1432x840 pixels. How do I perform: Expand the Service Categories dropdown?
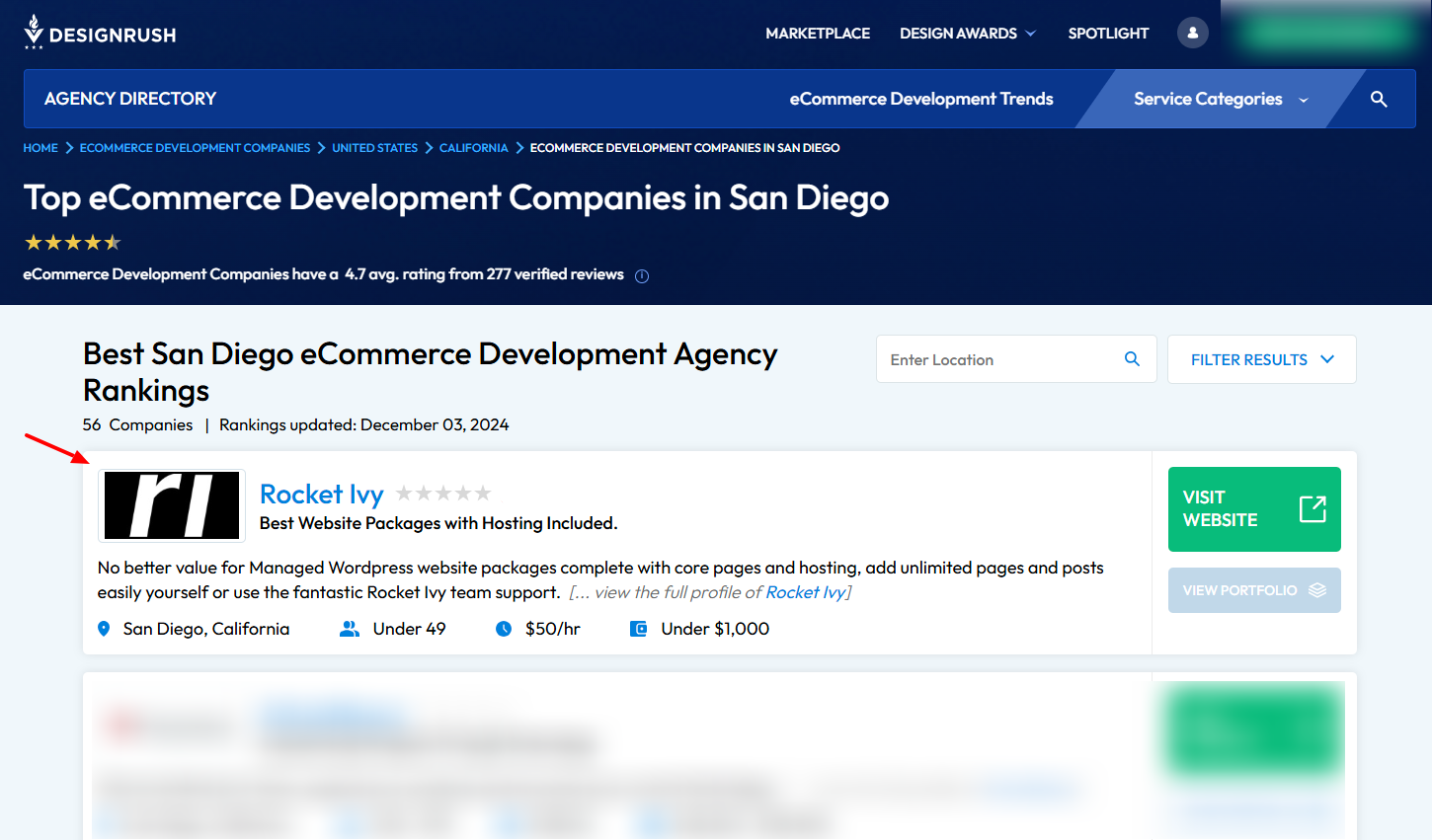tap(1221, 99)
